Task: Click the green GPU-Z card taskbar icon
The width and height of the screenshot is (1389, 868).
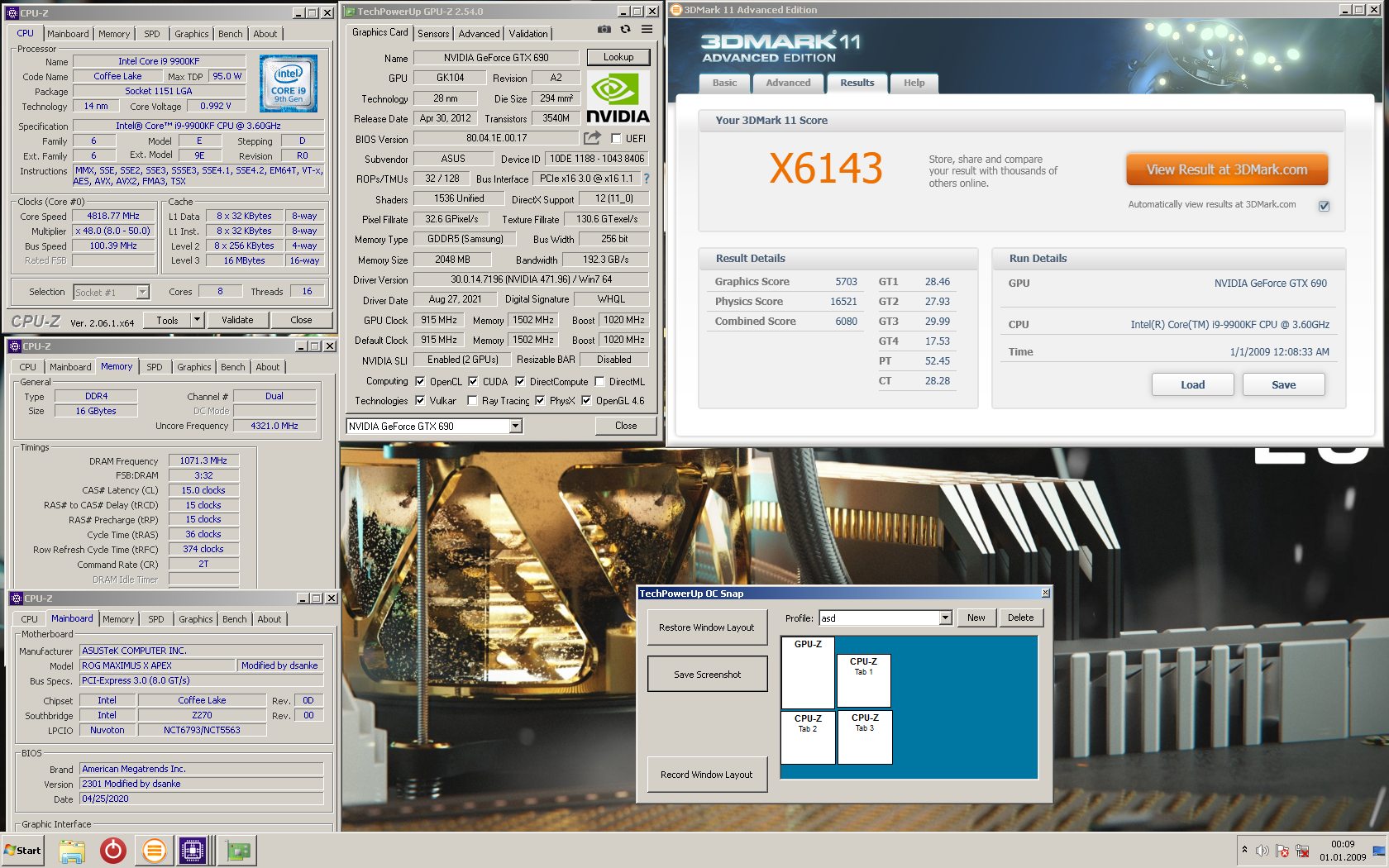Action: 238,851
